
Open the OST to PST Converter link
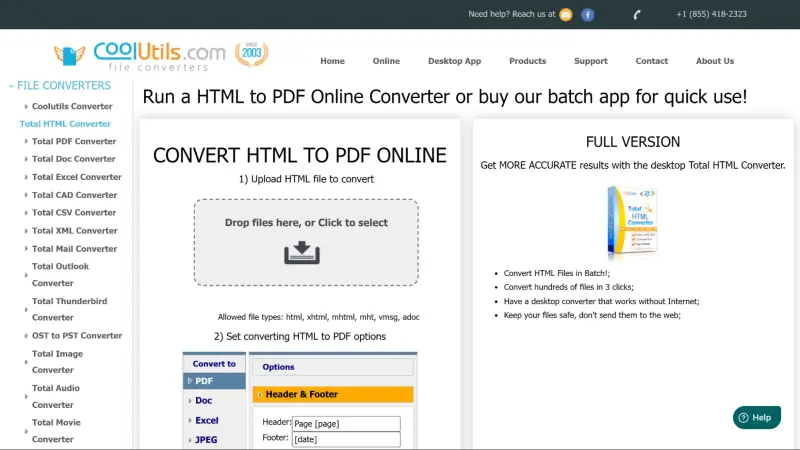click(x=77, y=335)
